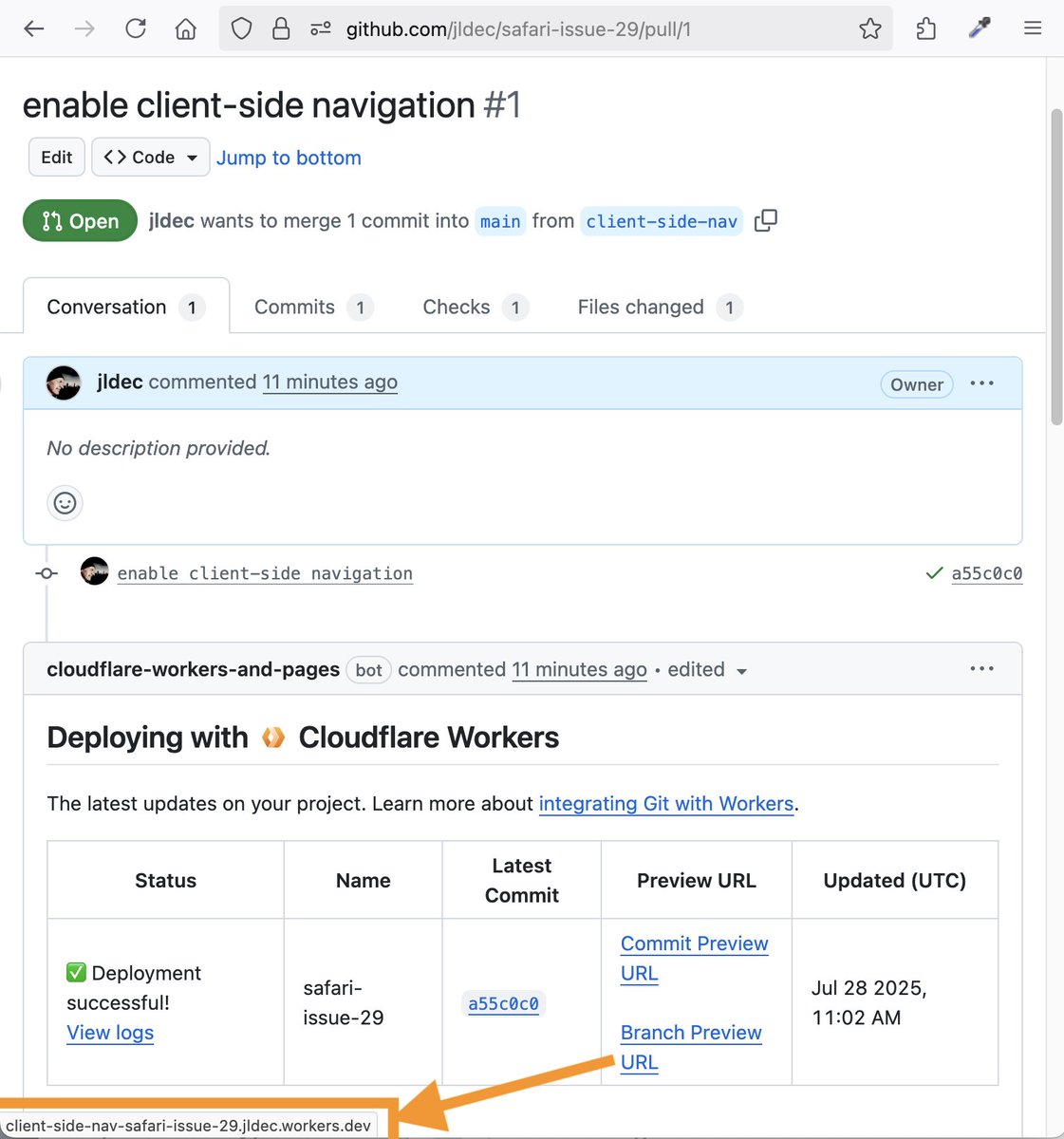The image size is (1064, 1139).
Task: Add a reaction with the smiley icon
Action: pyautogui.click(x=65, y=503)
